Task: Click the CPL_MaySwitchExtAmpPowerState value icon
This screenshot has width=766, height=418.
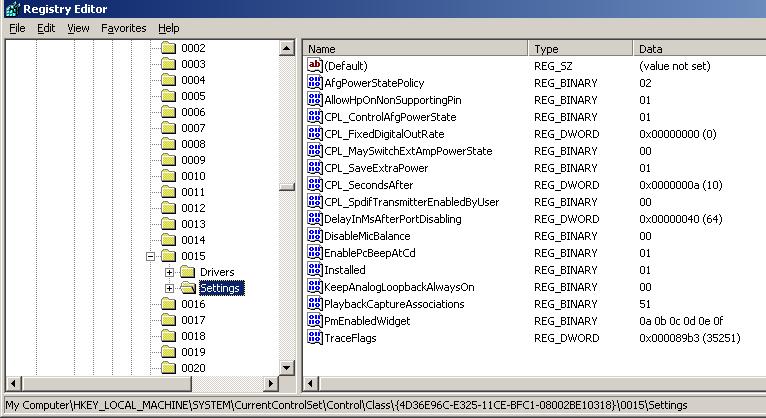Action: 315,150
